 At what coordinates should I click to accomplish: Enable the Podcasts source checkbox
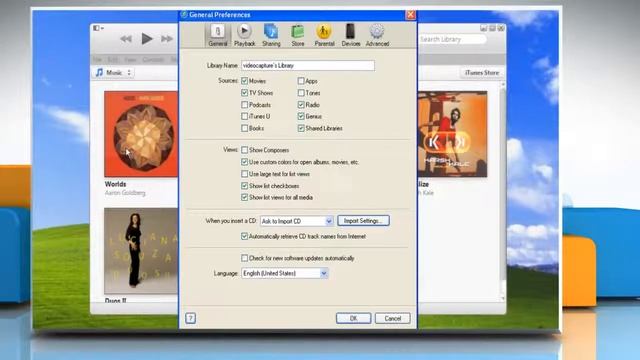tap(244, 105)
